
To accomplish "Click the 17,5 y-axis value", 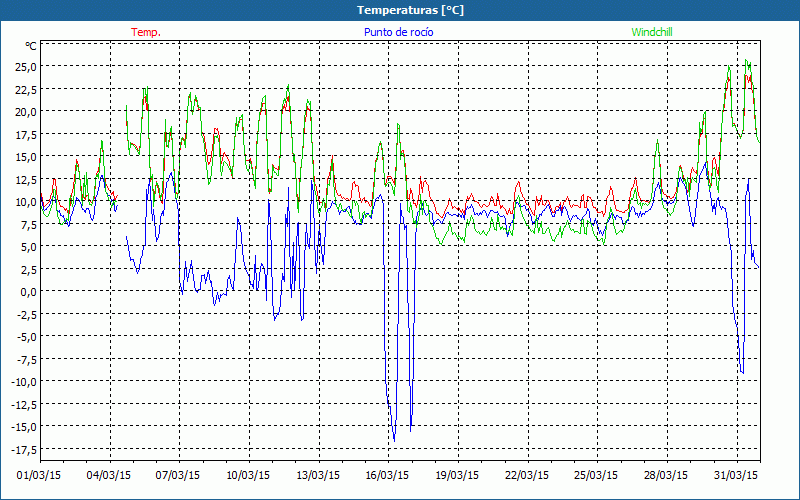I will [x=26, y=134].
